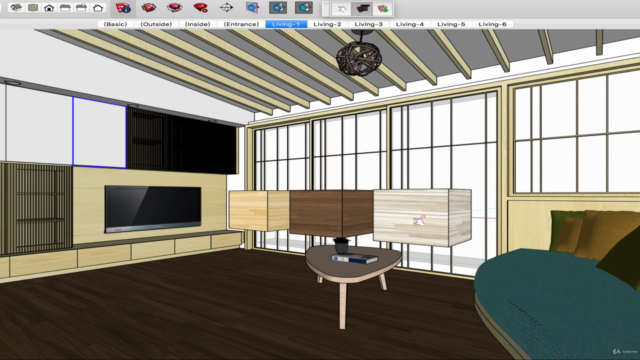Switch to the Front view house icon
The width and height of the screenshot is (640, 360).
(49, 7)
